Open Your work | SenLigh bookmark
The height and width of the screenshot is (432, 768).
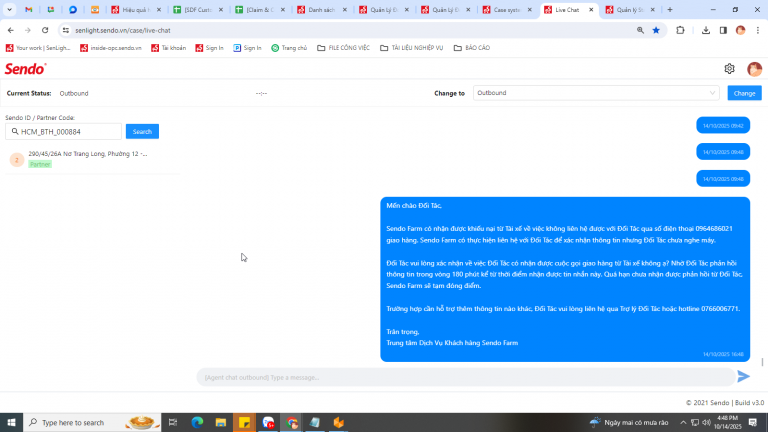(x=38, y=48)
